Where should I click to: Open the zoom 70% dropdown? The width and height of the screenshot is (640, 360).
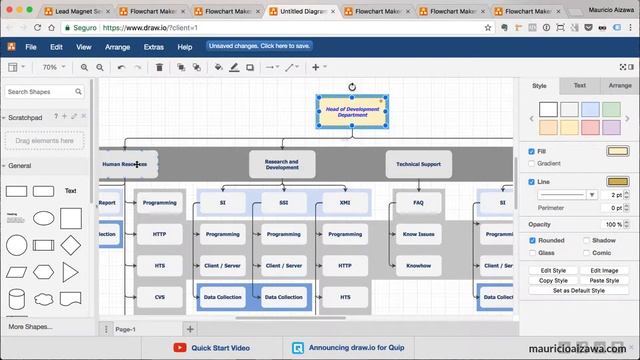[54, 67]
